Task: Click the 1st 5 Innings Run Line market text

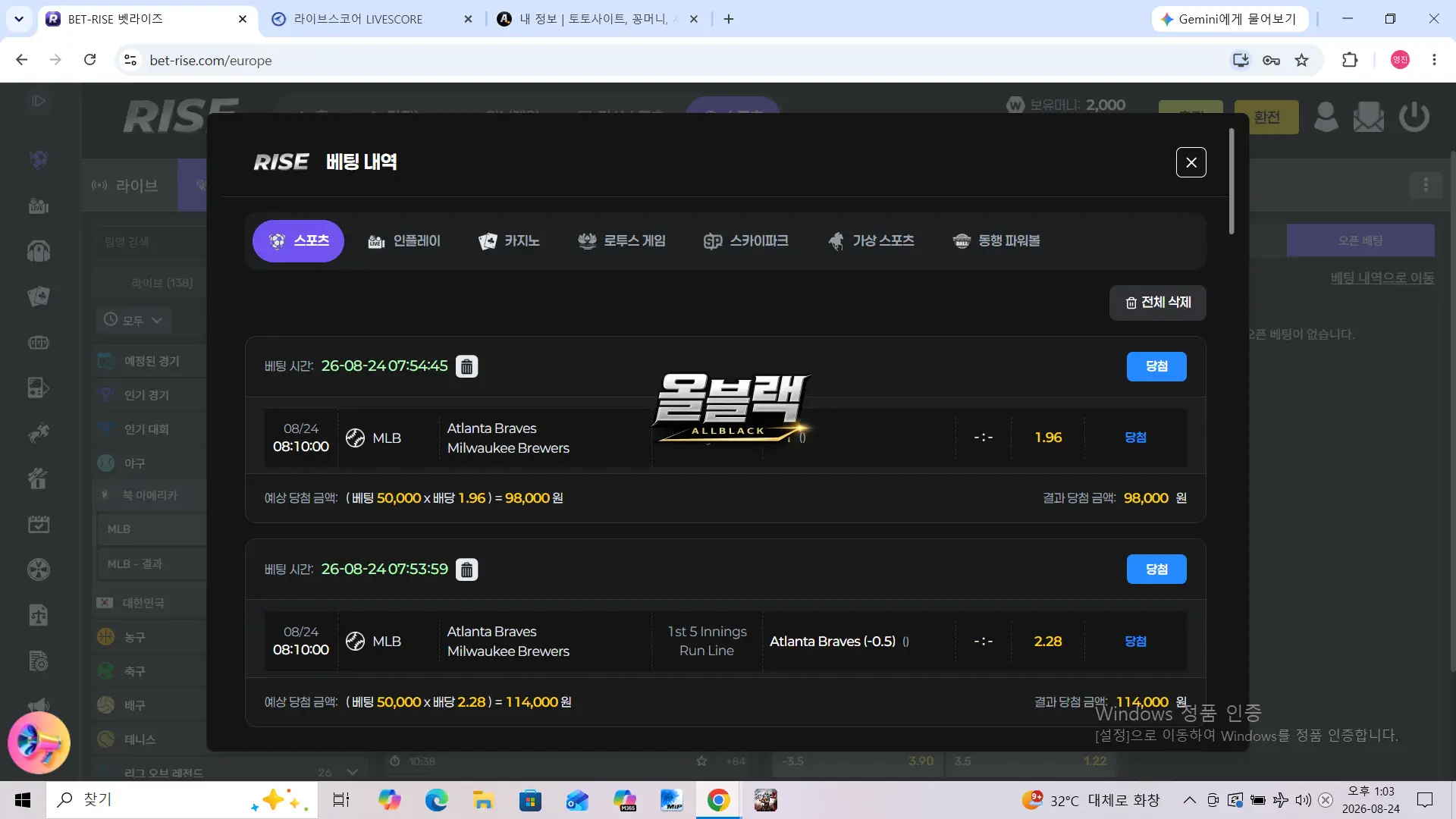Action: coord(707,642)
